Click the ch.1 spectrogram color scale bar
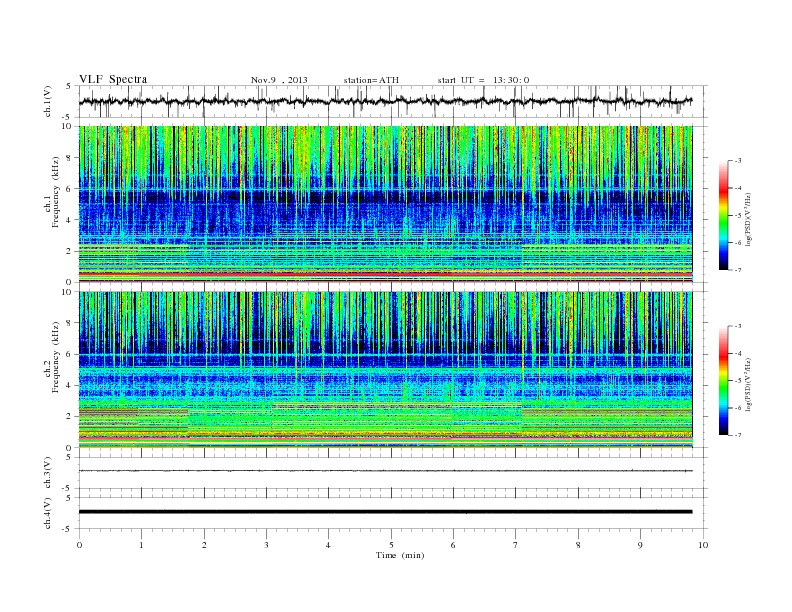 pos(723,216)
